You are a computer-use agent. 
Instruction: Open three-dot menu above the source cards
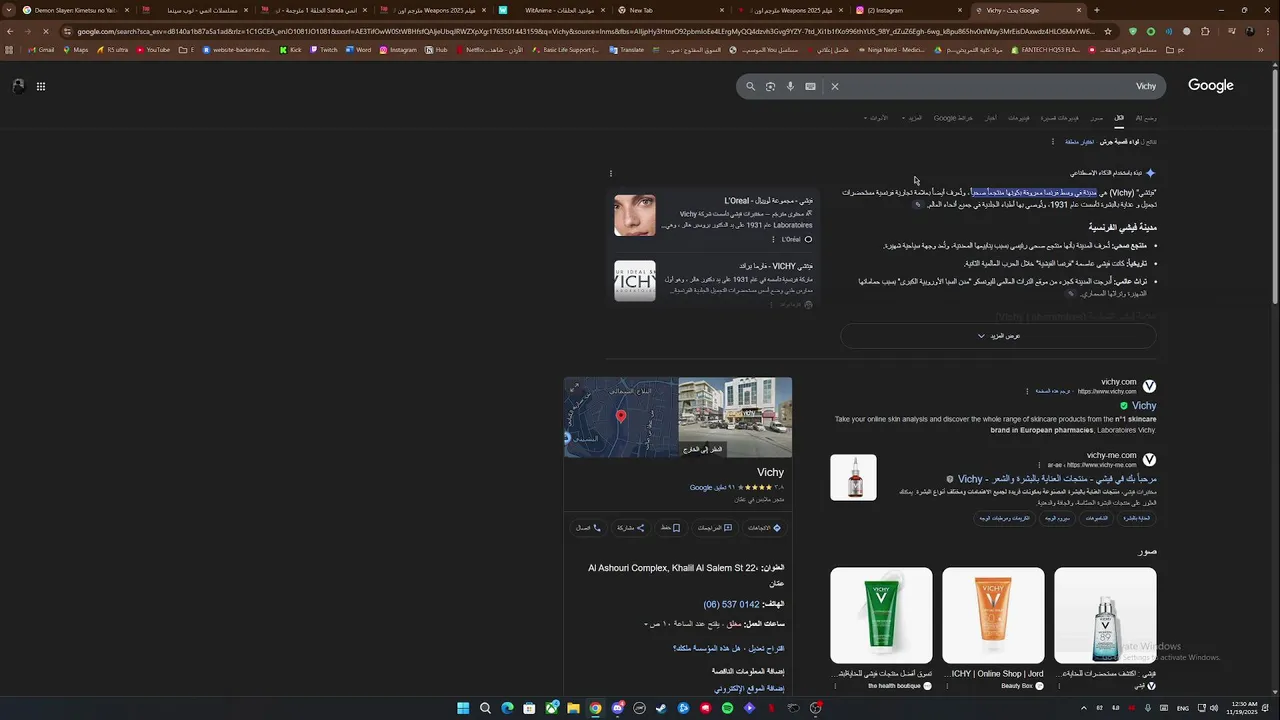(x=611, y=173)
